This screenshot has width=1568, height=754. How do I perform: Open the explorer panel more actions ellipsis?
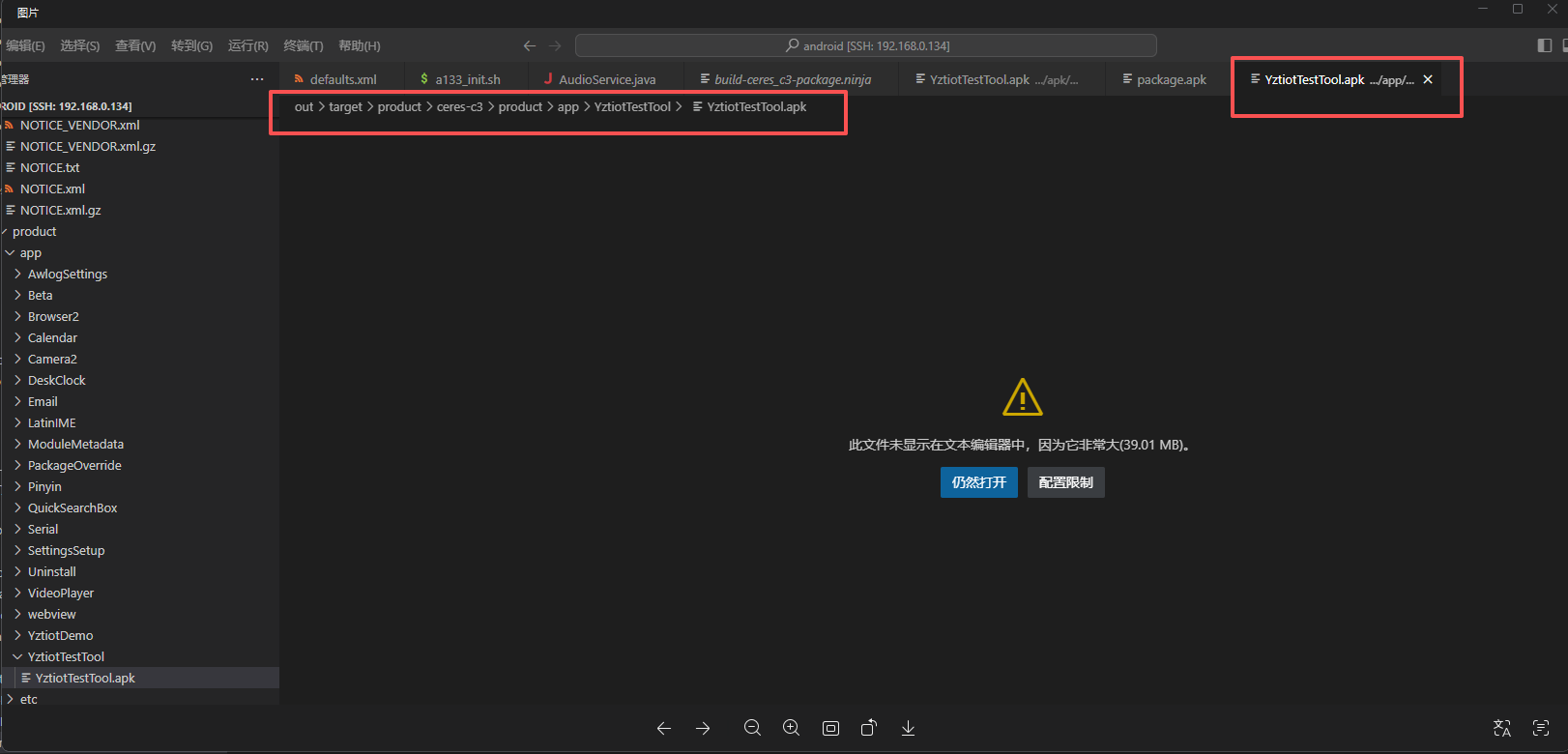coord(256,79)
